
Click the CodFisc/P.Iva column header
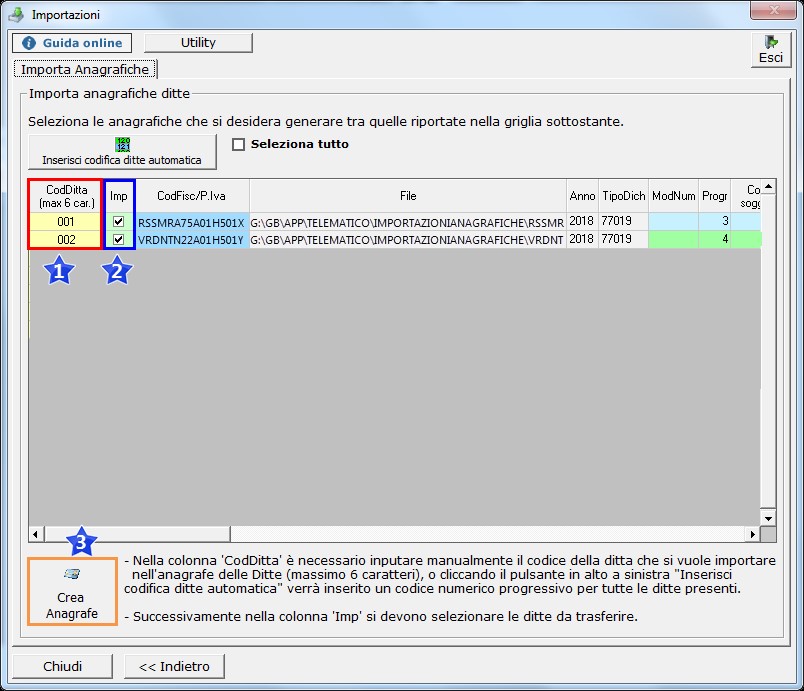pos(192,196)
